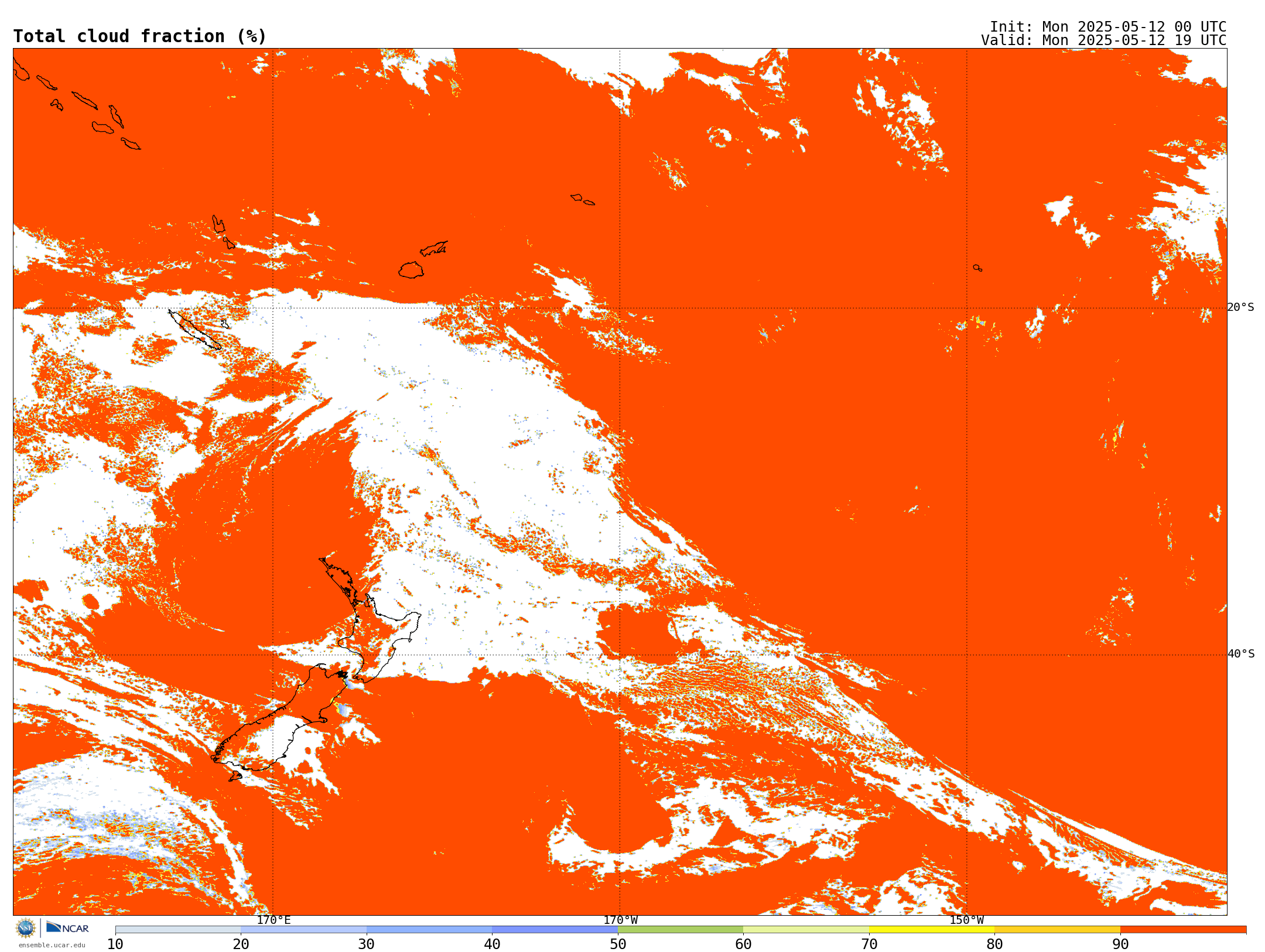Click the colorbar tick label 40
Screen dimensions: 1265x952
[492, 944]
